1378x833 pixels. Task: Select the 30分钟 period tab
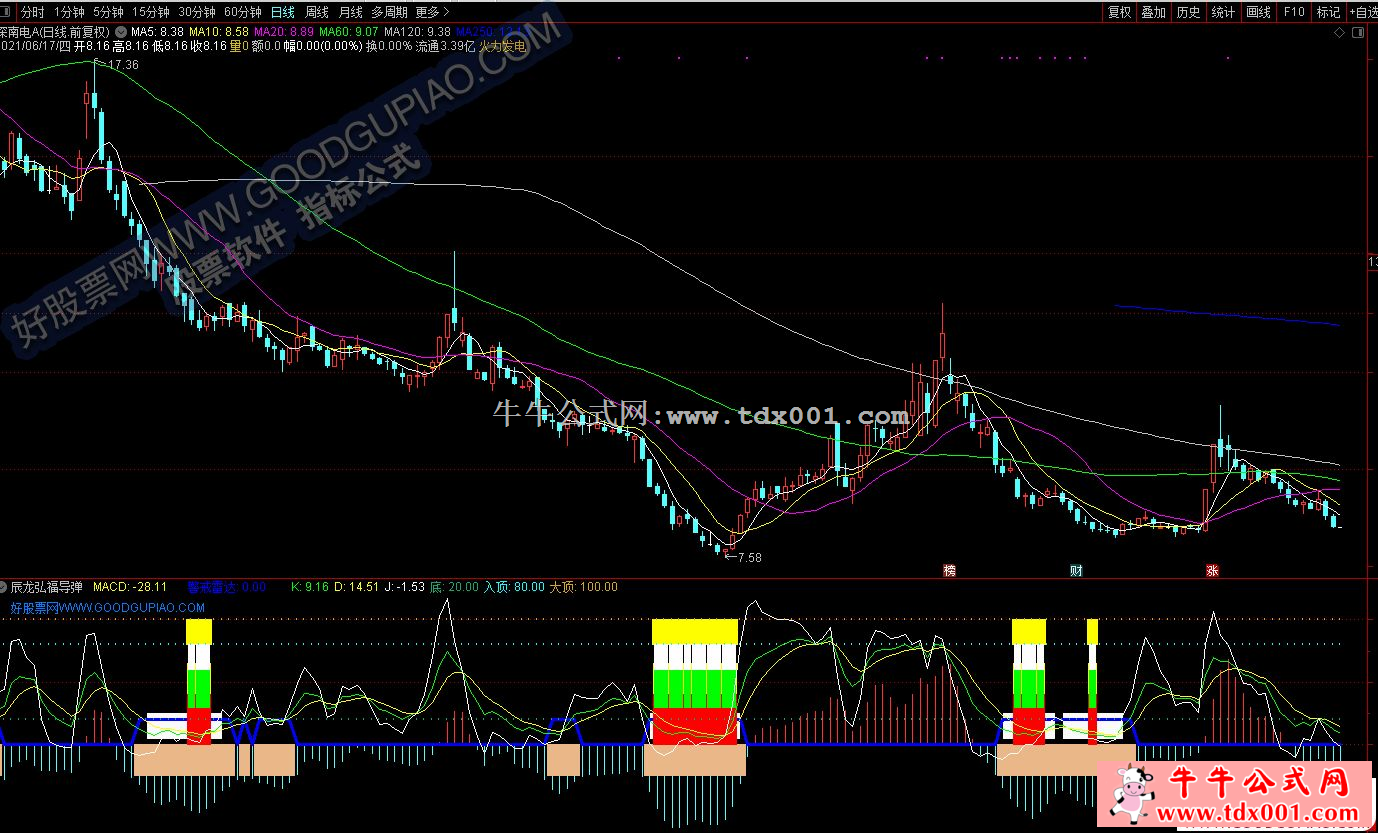pos(197,12)
